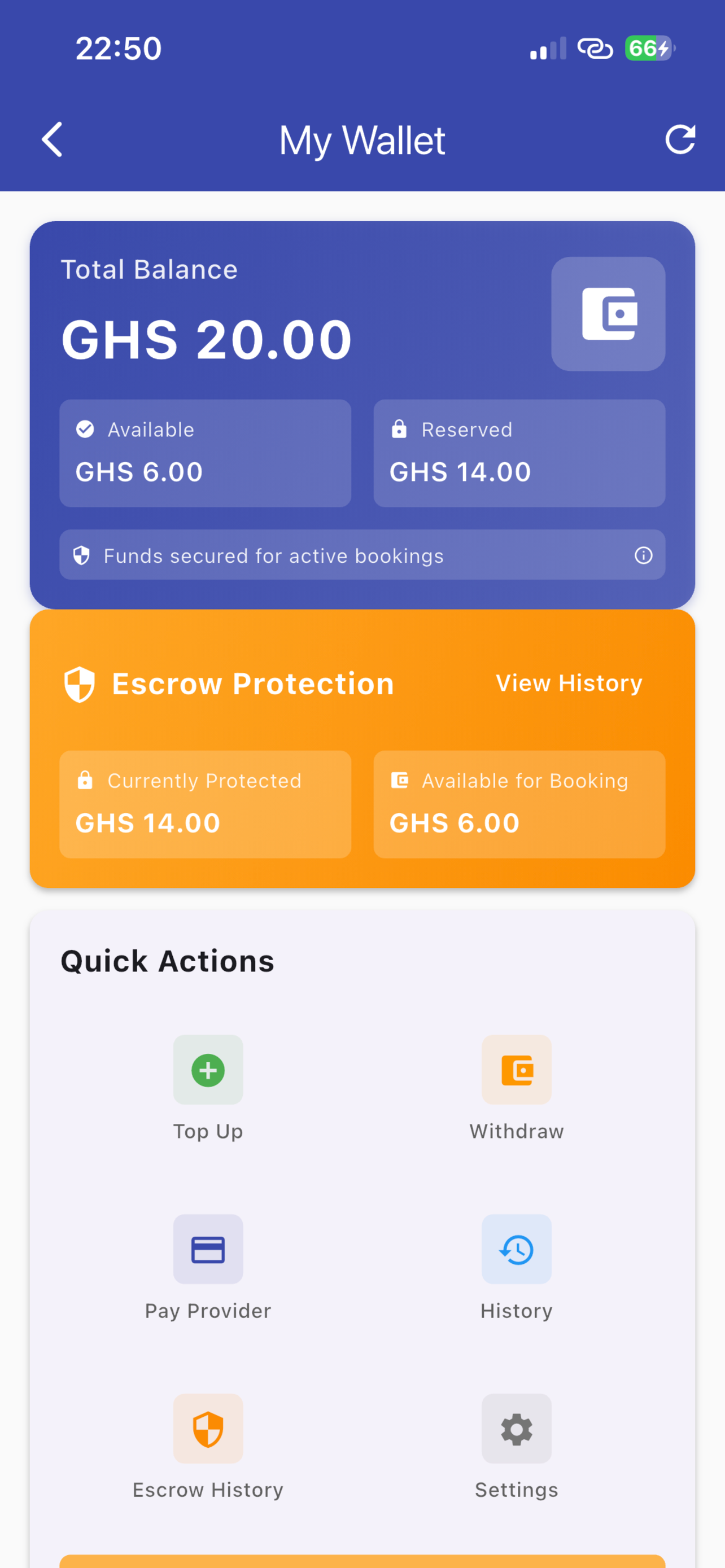Open the blue History clock icon
The image size is (725, 1568).
pyautogui.click(x=517, y=1249)
